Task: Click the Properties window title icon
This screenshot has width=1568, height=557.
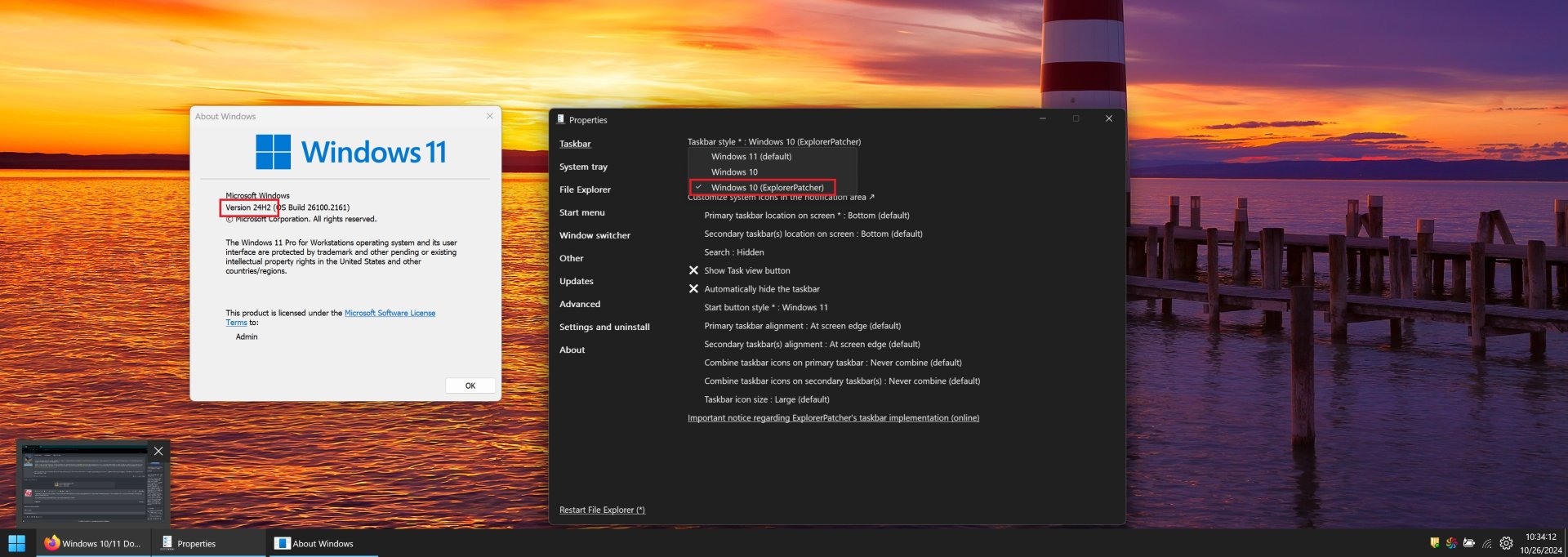Action: pos(561,119)
